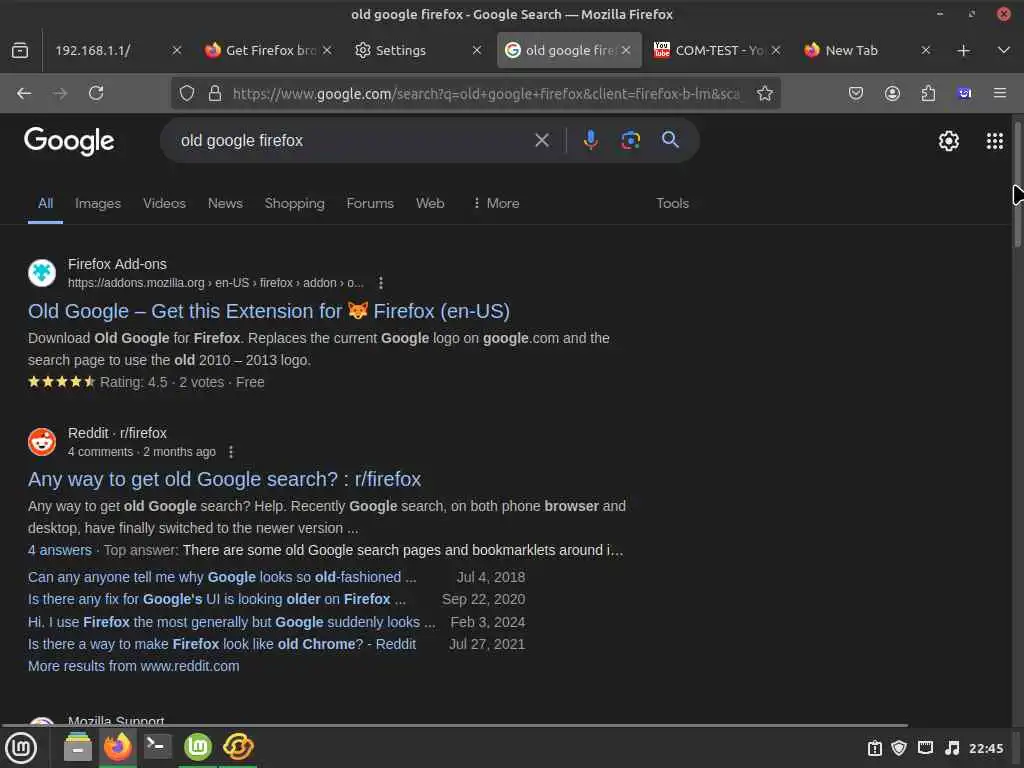The height and width of the screenshot is (768, 1024).
Task: Open the Old Google Extension for Firefox result
Action: pyautogui.click(x=268, y=311)
